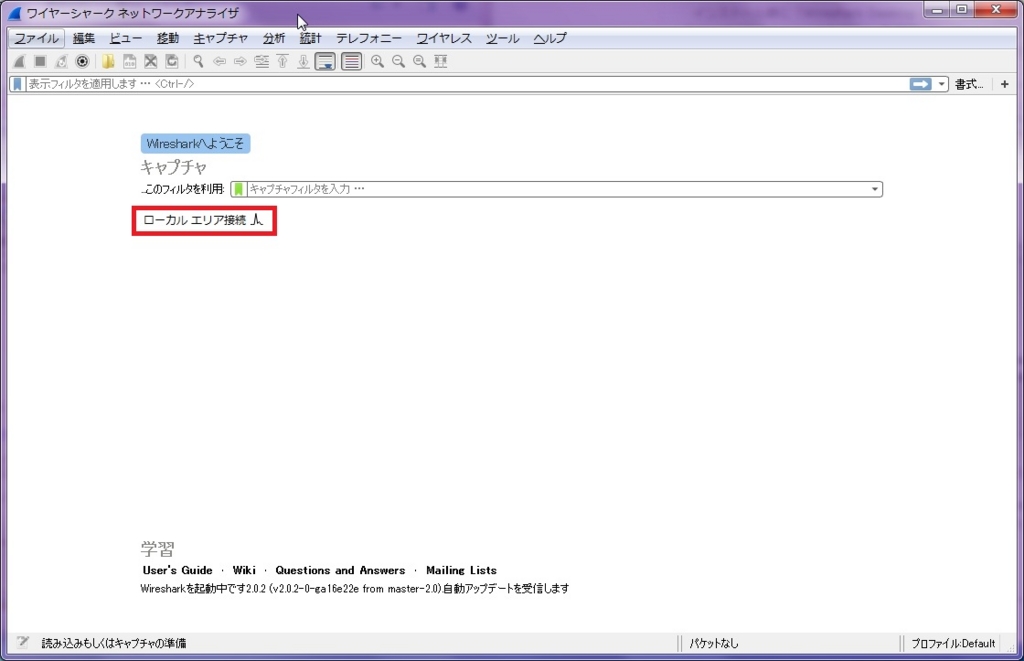Open the Wiki link
1024x661 pixels.
coord(244,570)
